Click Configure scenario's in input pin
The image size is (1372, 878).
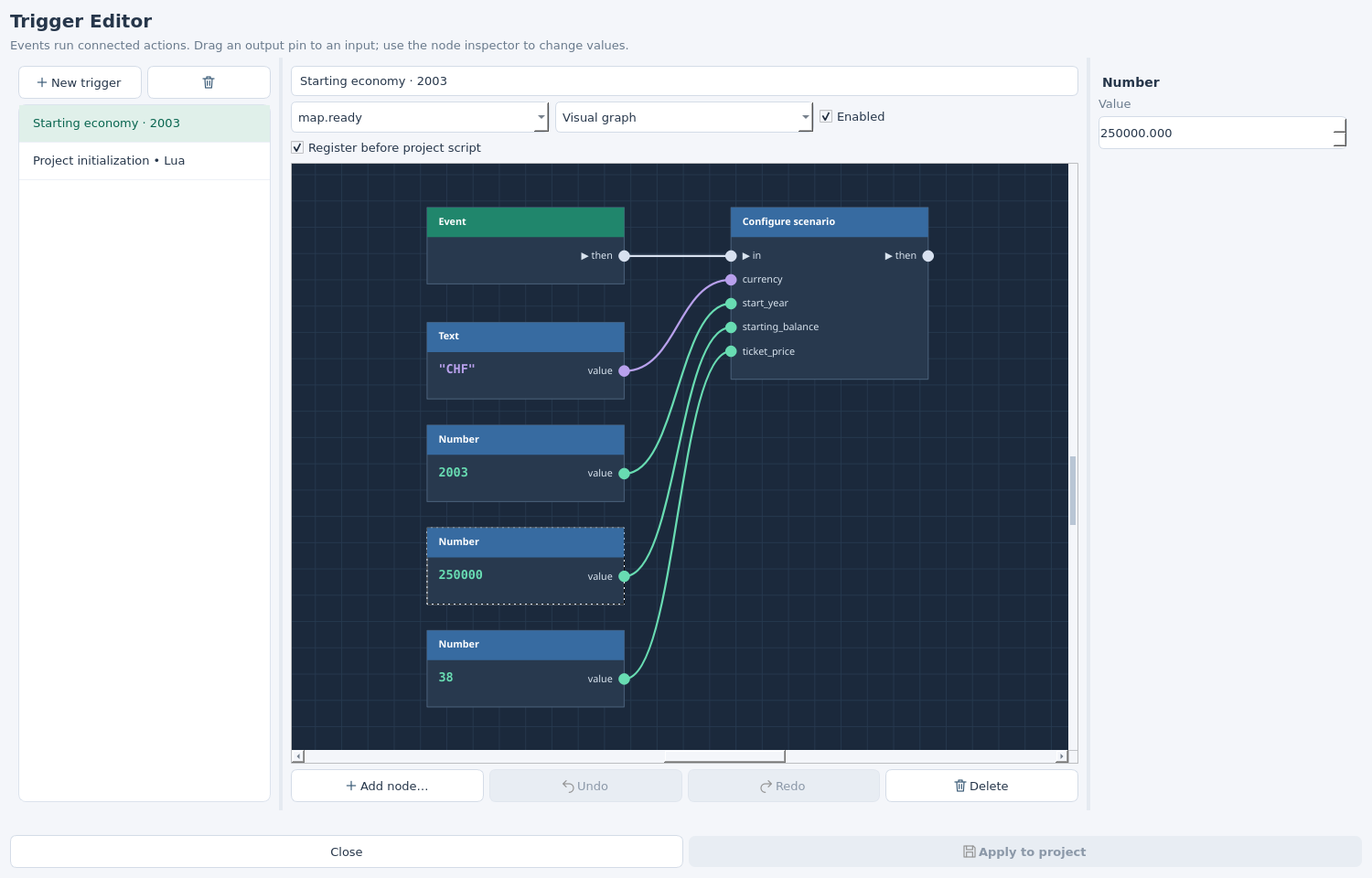coord(731,256)
